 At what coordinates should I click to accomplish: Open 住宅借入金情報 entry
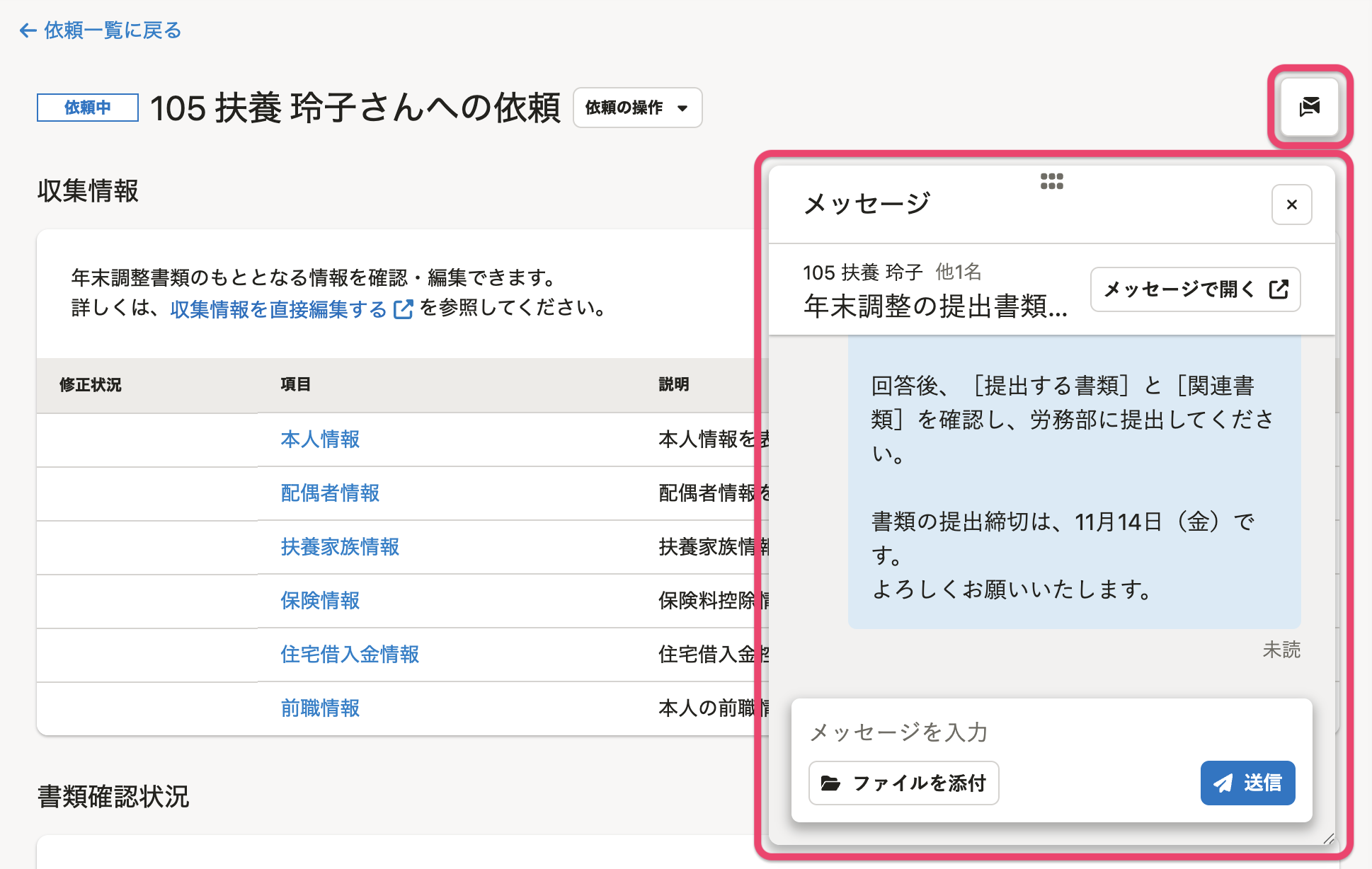pos(350,655)
